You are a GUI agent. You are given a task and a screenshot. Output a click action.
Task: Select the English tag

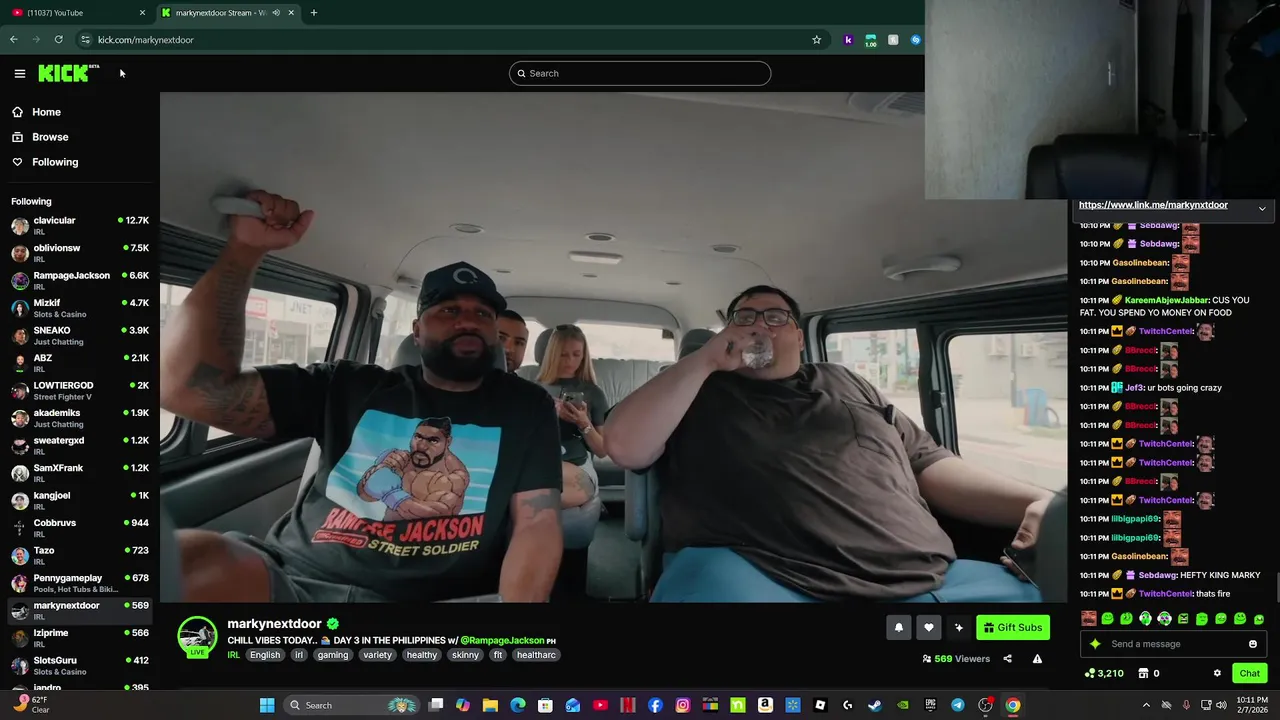coord(265,655)
